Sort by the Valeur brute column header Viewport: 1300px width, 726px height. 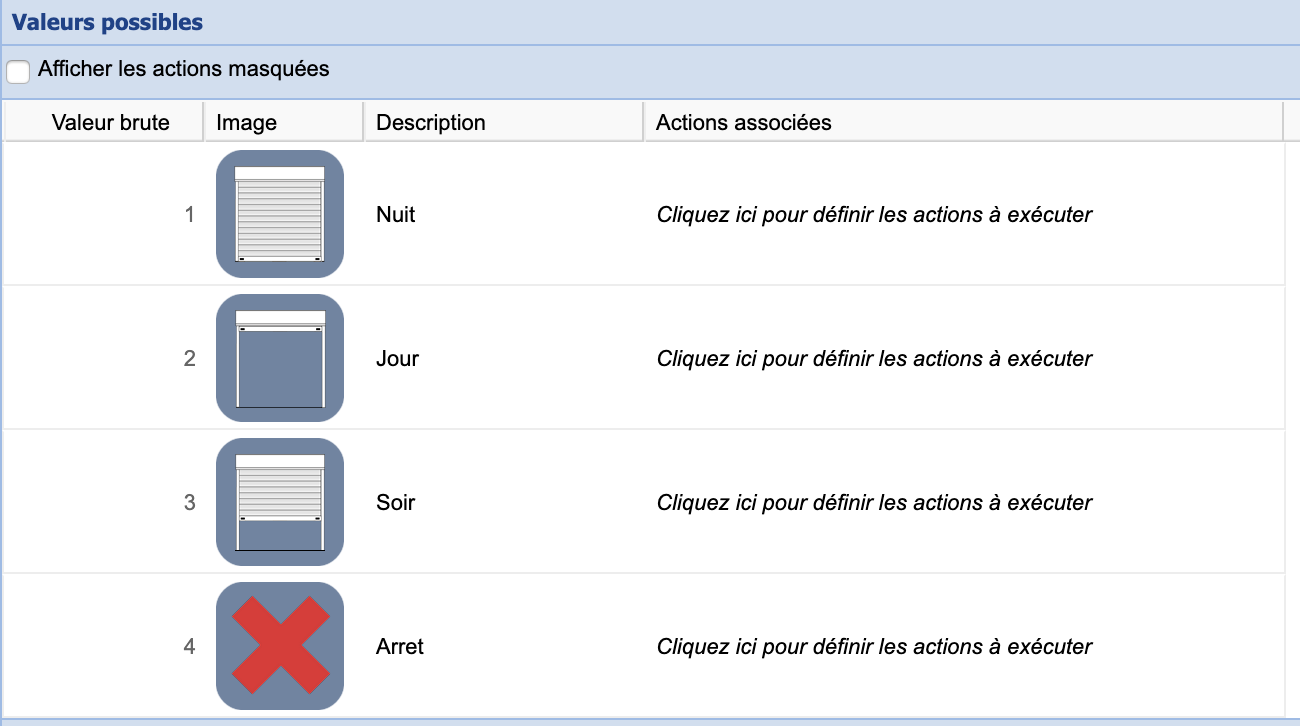(x=110, y=123)
